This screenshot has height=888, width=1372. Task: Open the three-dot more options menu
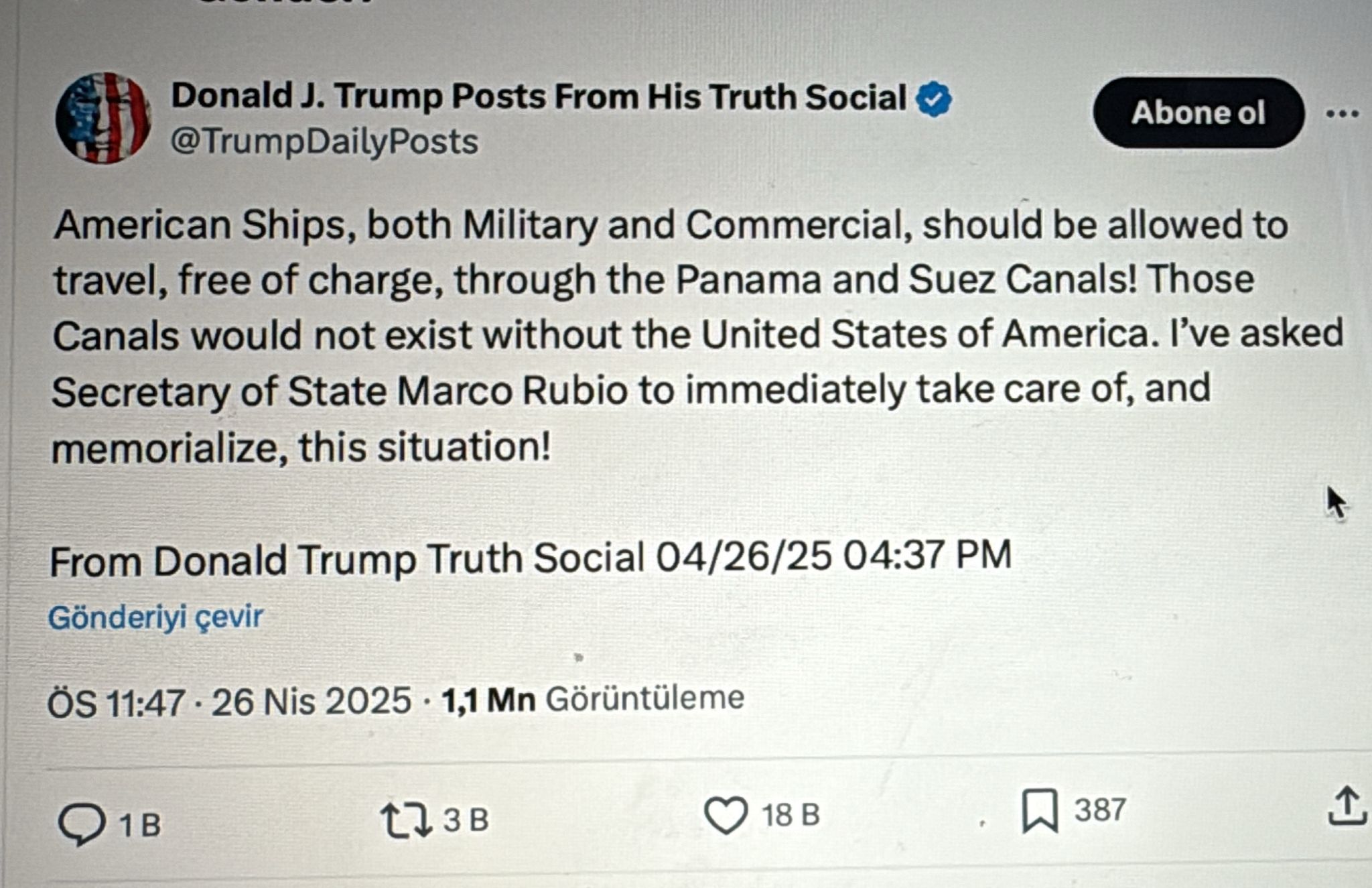1342,114
